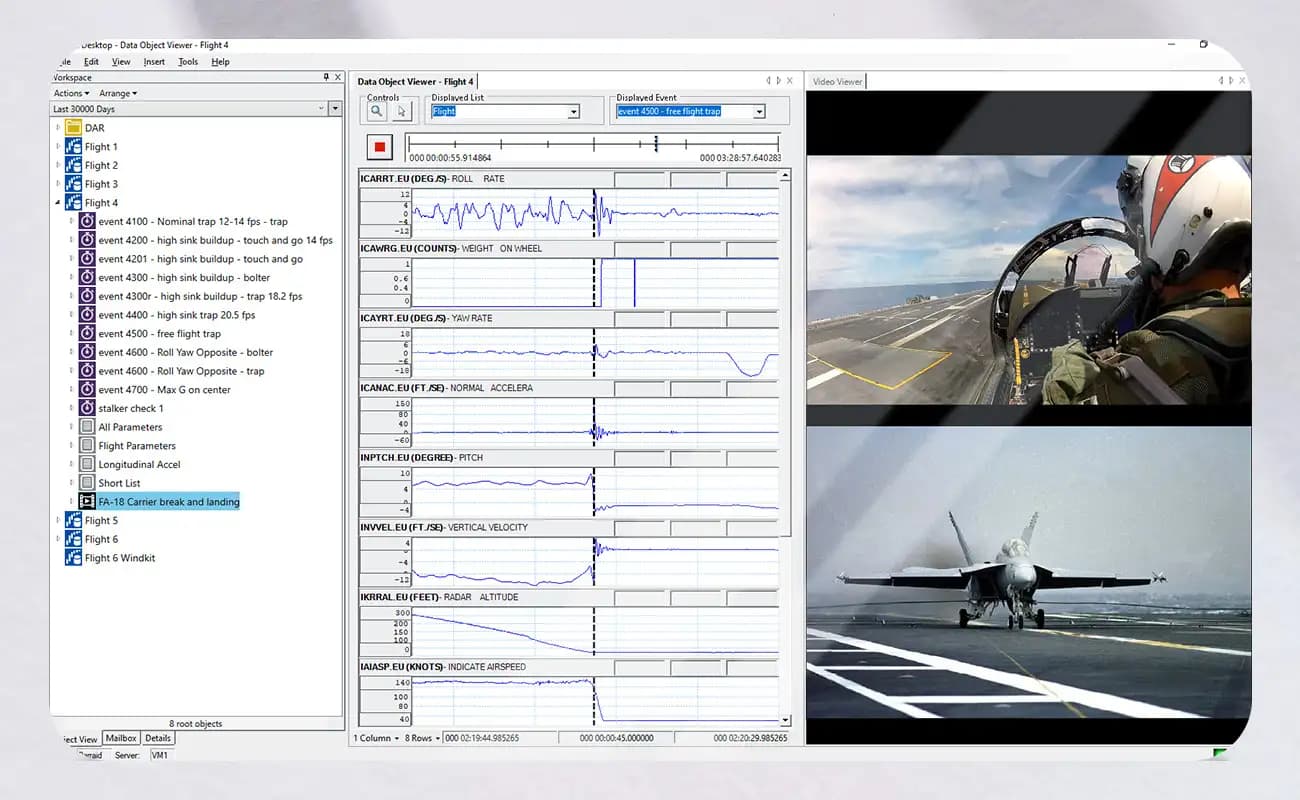The height and width of the screenshot is (800, 1300).
Task: Click the magnifier zoom tool in Controls
Action: (x=377, y=112)
